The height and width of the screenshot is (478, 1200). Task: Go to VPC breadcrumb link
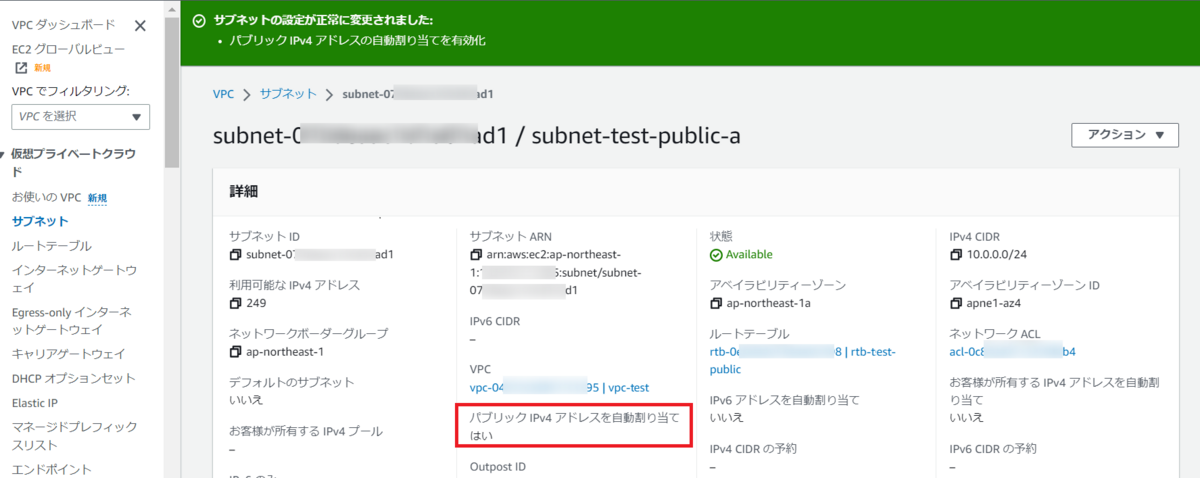224,94
